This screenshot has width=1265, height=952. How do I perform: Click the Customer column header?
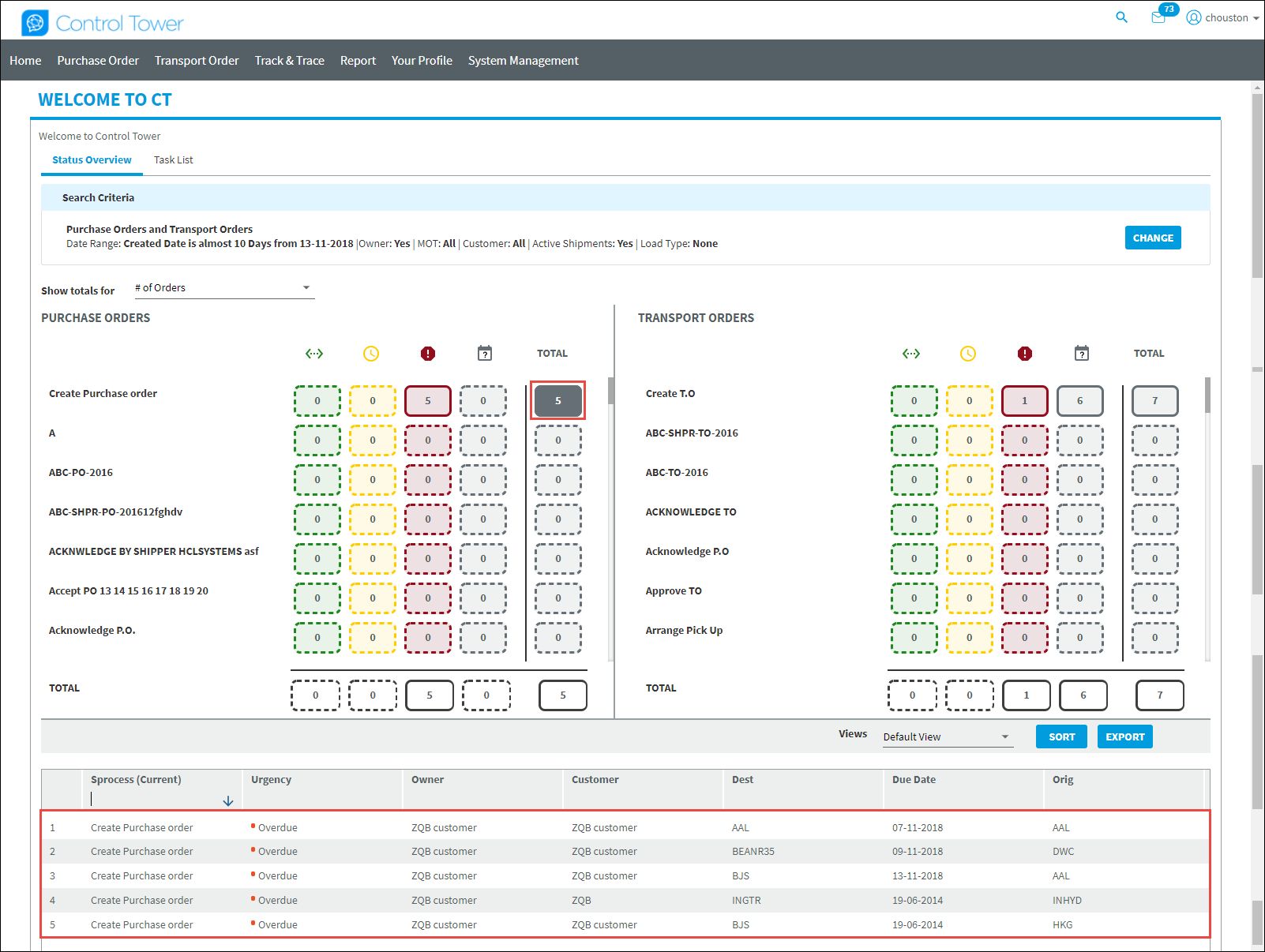coord(595,779)
